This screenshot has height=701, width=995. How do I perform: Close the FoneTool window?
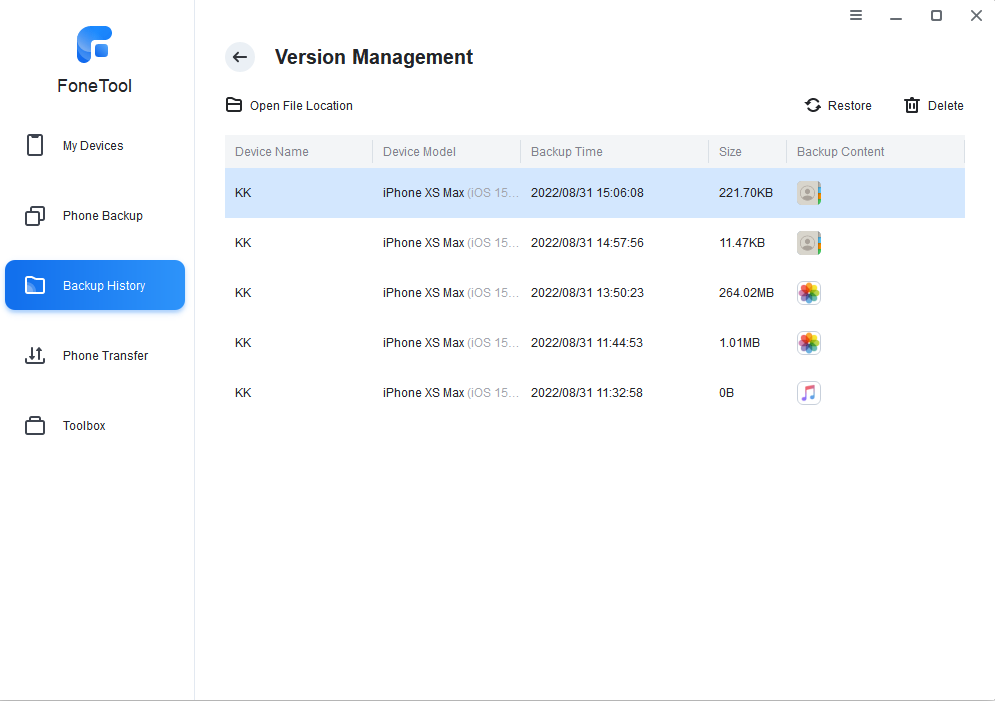(976, 15)
